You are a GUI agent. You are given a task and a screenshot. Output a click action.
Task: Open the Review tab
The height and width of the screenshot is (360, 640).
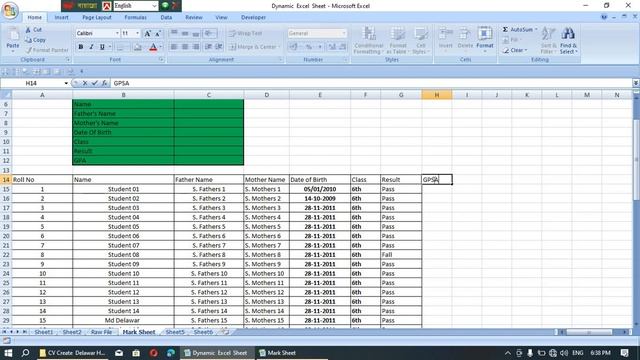click(x=193, y=18)
